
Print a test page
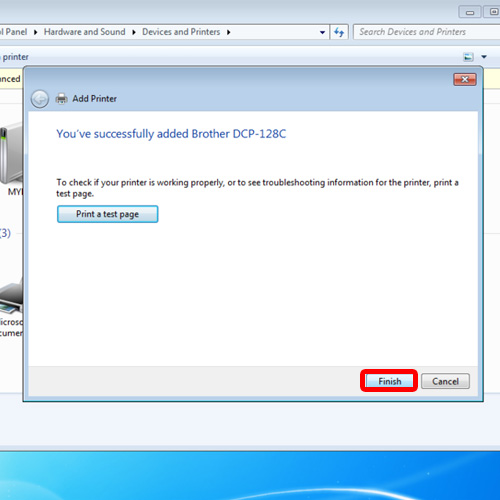click(107, 214)
